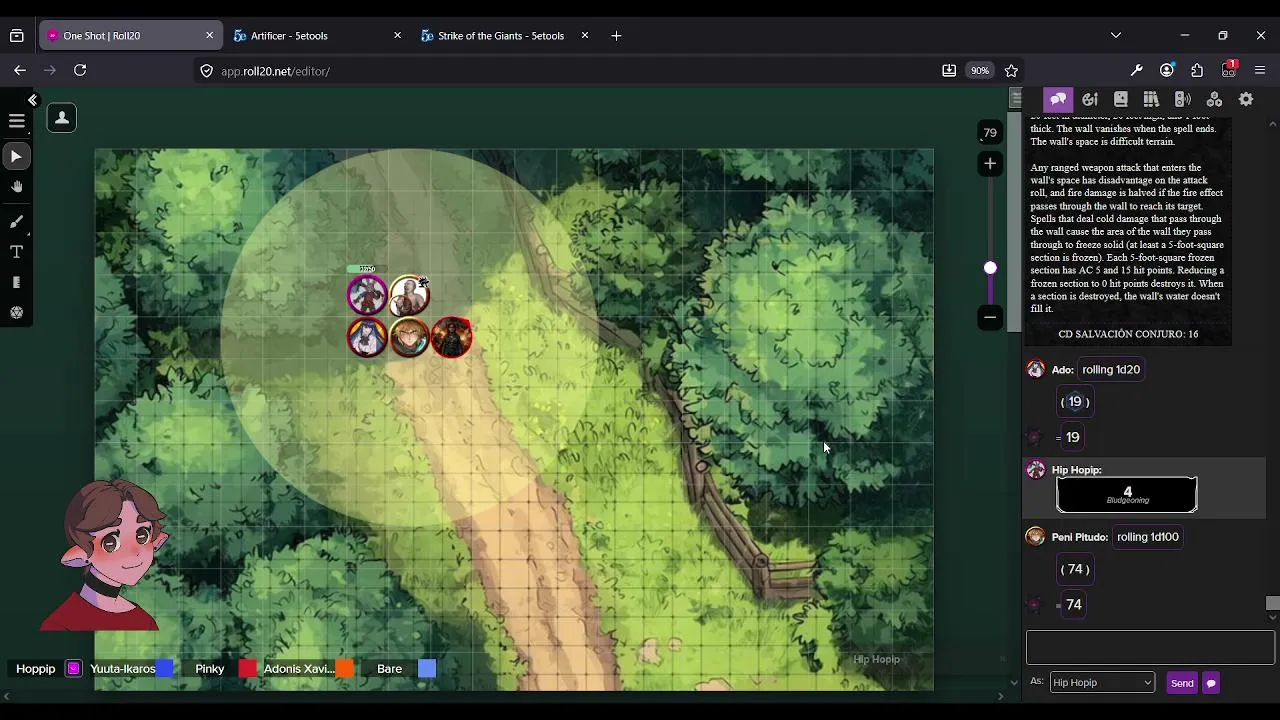Open the Chat tab in sidebar
The height and width of the screenshot is (720, 1280).
click(1058, 99)
